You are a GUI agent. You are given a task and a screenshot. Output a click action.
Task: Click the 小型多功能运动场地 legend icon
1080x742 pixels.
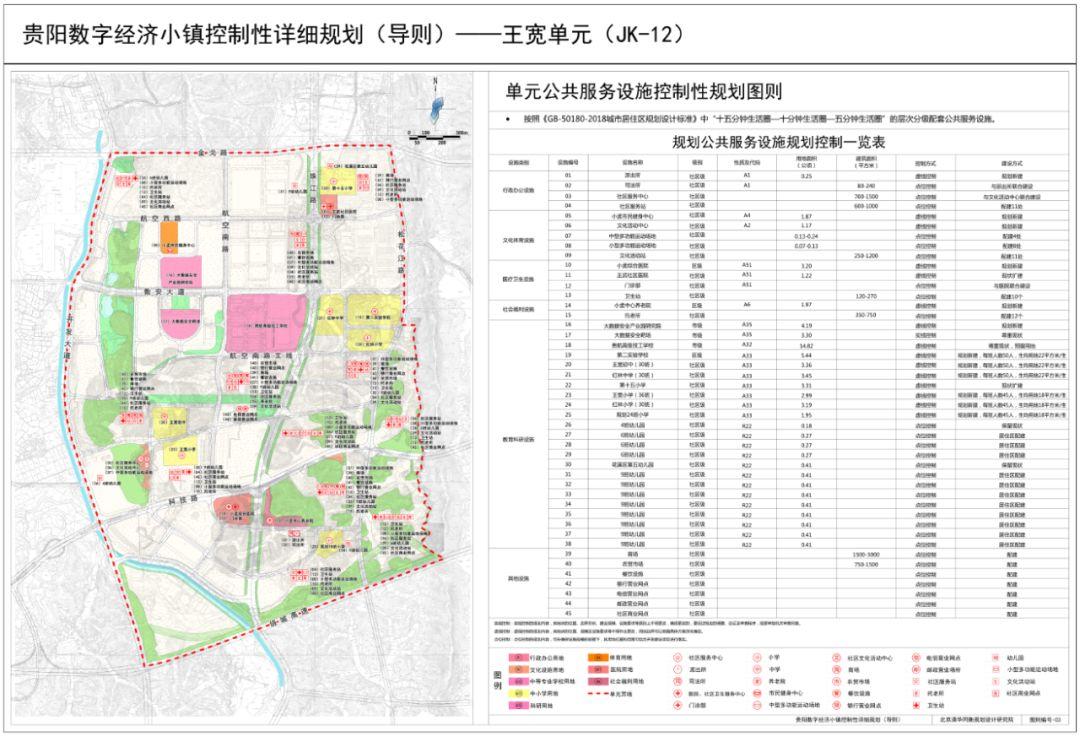click(x=996, y=669)
